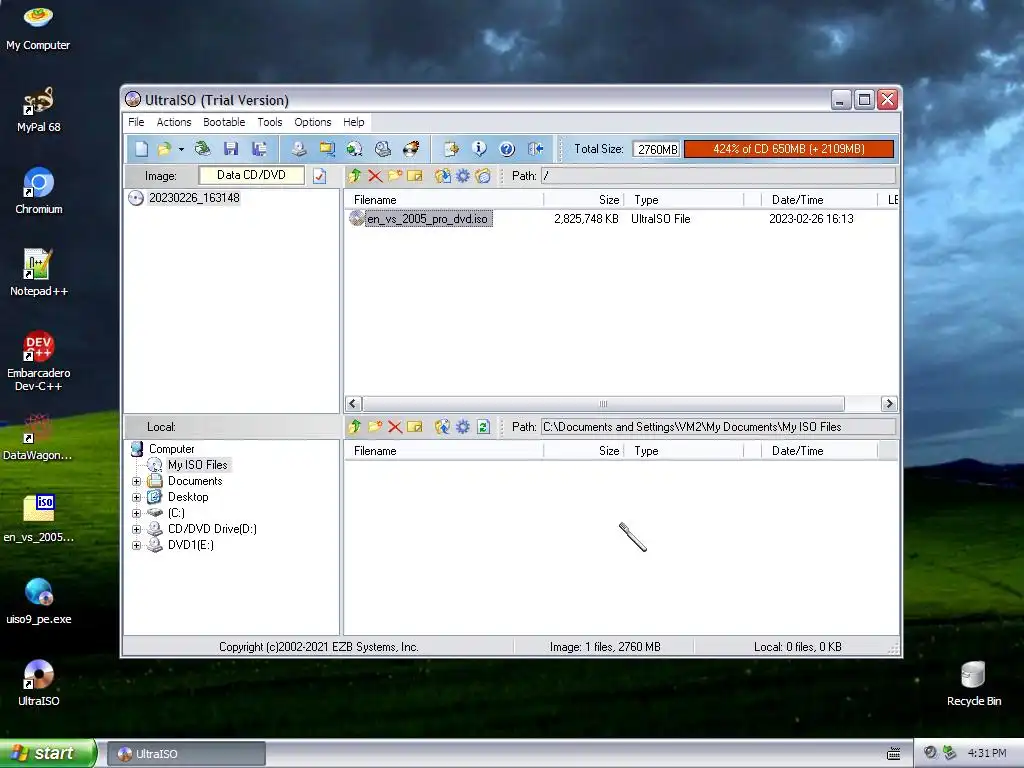
Task: Select the My ISO Files tree item
Action: point(197,465)
